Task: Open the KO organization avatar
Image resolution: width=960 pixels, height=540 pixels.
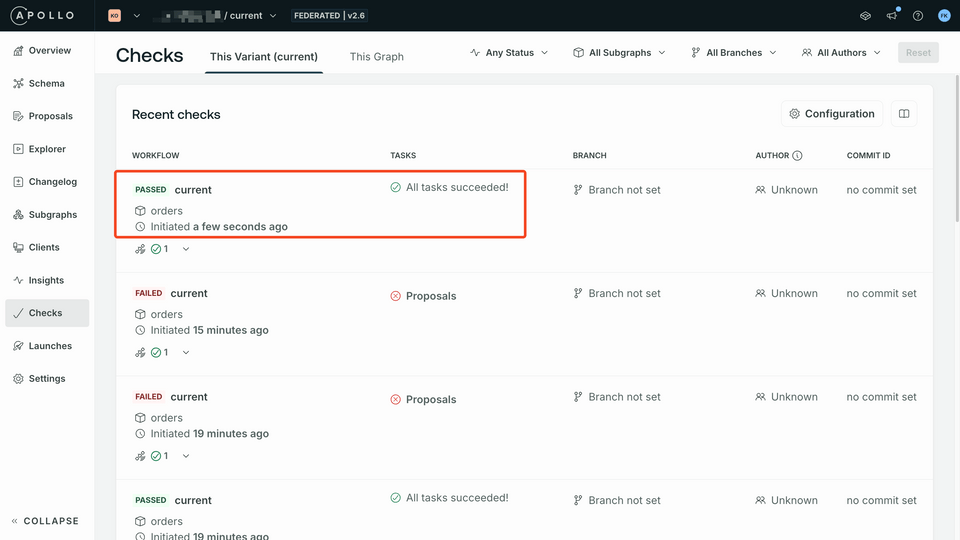Action: [x=114, y=15]
